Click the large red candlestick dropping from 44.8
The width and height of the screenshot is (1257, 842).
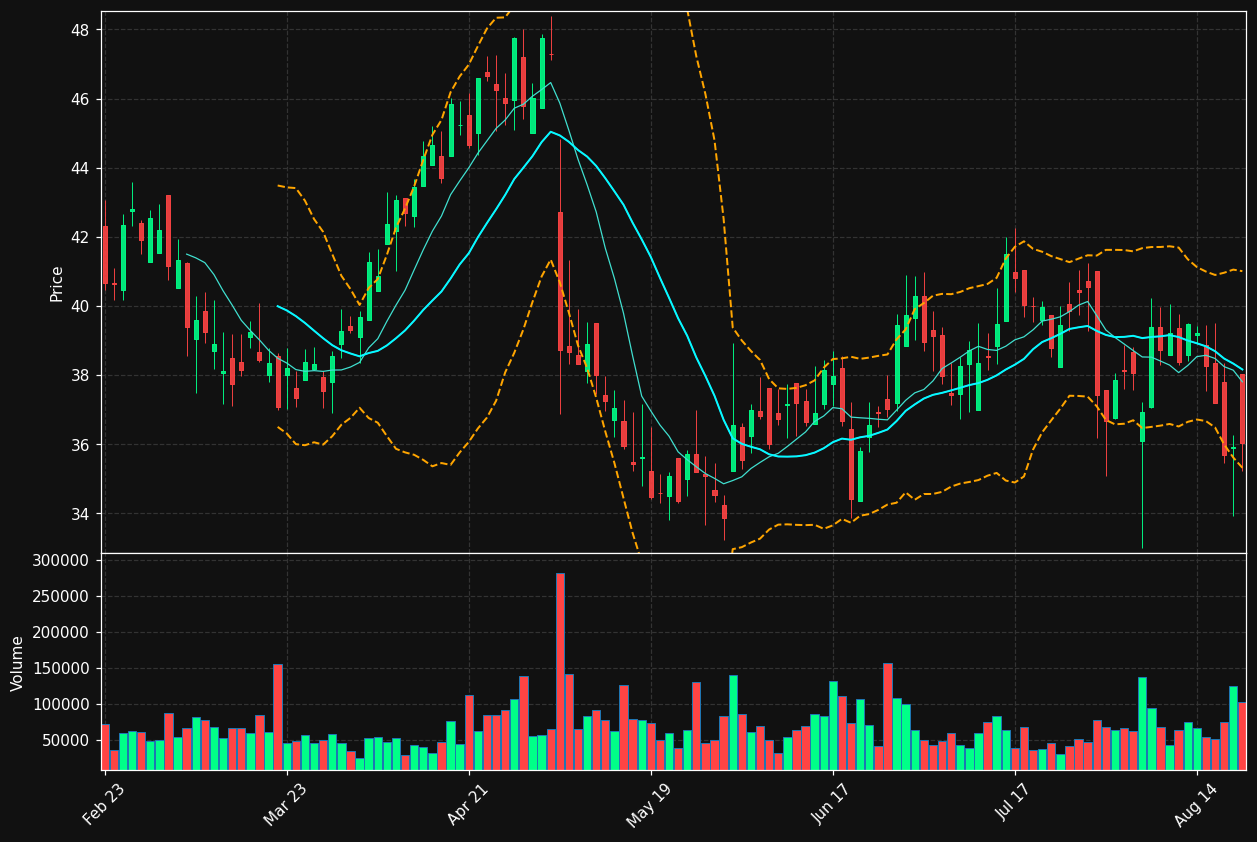click(560, 281)
